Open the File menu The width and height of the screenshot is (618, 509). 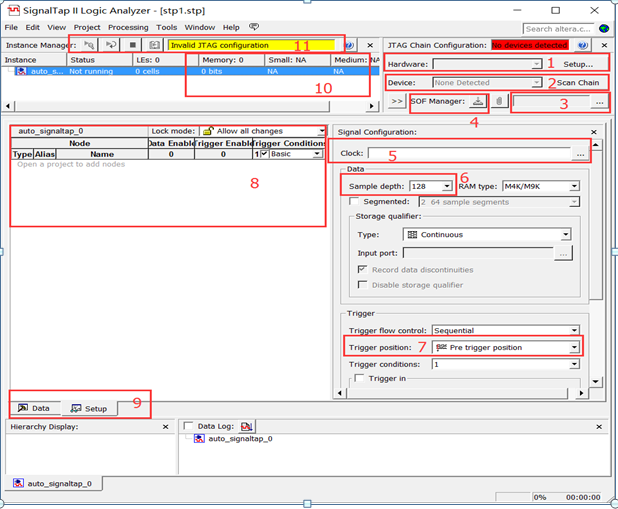[x=11, y=27]
